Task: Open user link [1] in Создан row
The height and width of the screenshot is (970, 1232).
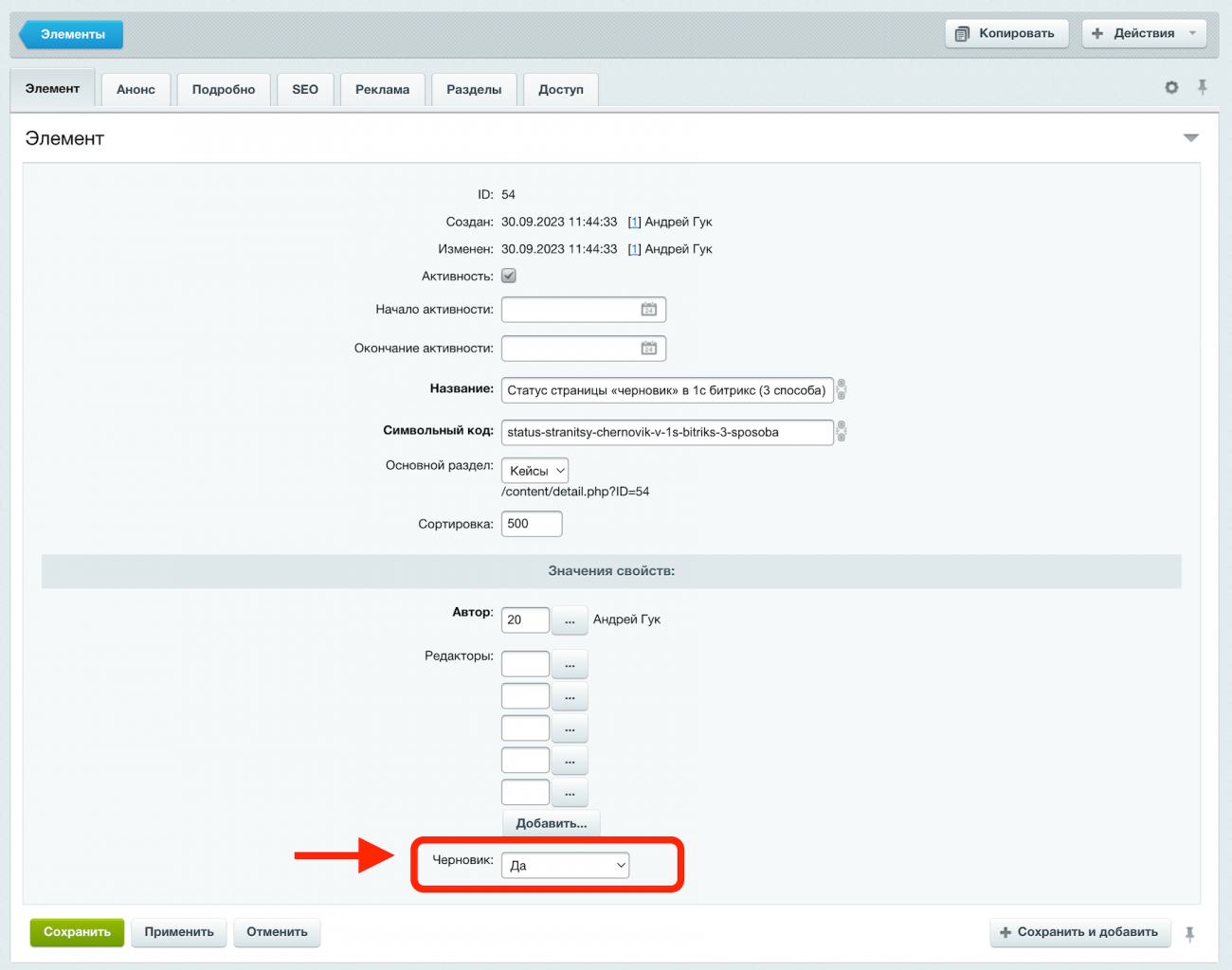Action: [x=634, y=222]
